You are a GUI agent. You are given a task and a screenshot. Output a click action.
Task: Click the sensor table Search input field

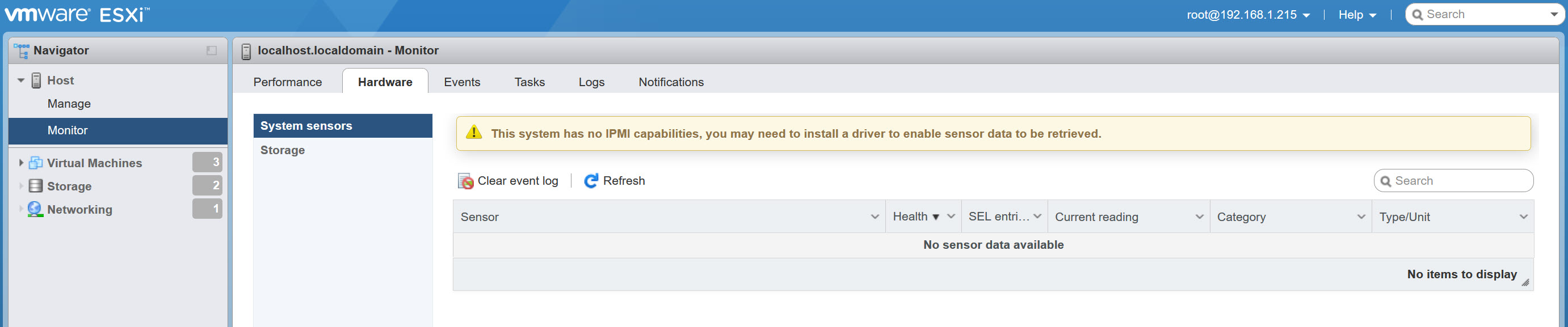(1455, 181)
